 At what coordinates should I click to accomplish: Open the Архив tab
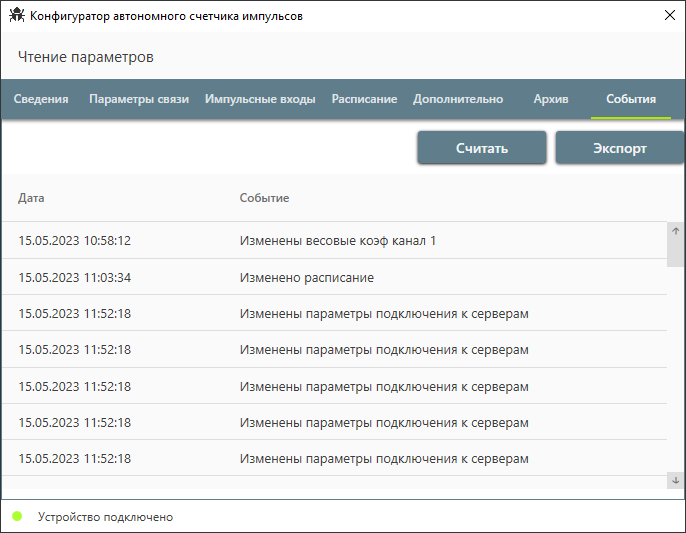551,99
